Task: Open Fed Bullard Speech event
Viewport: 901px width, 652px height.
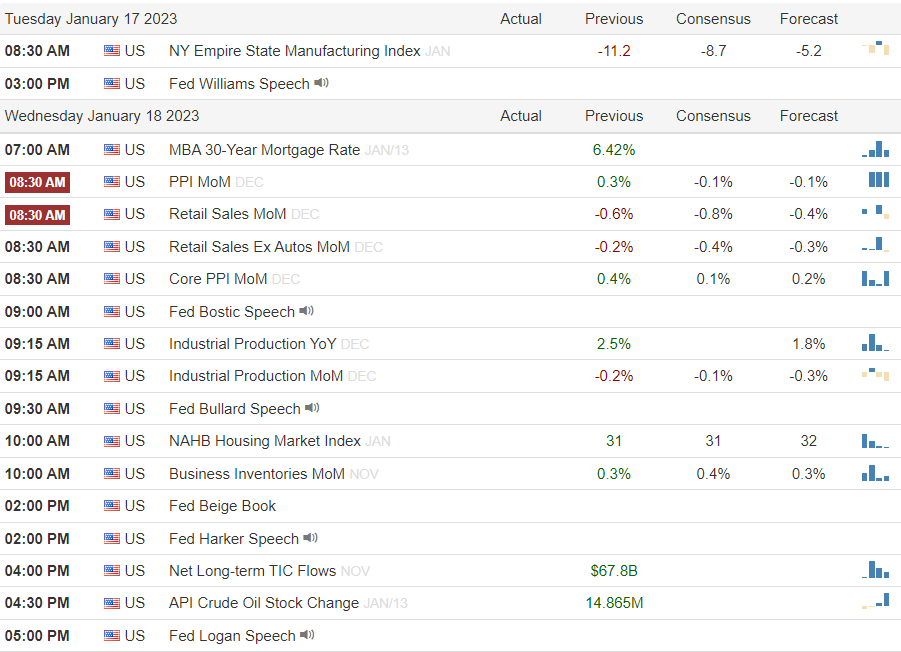Action: click(x=234, y=408)
